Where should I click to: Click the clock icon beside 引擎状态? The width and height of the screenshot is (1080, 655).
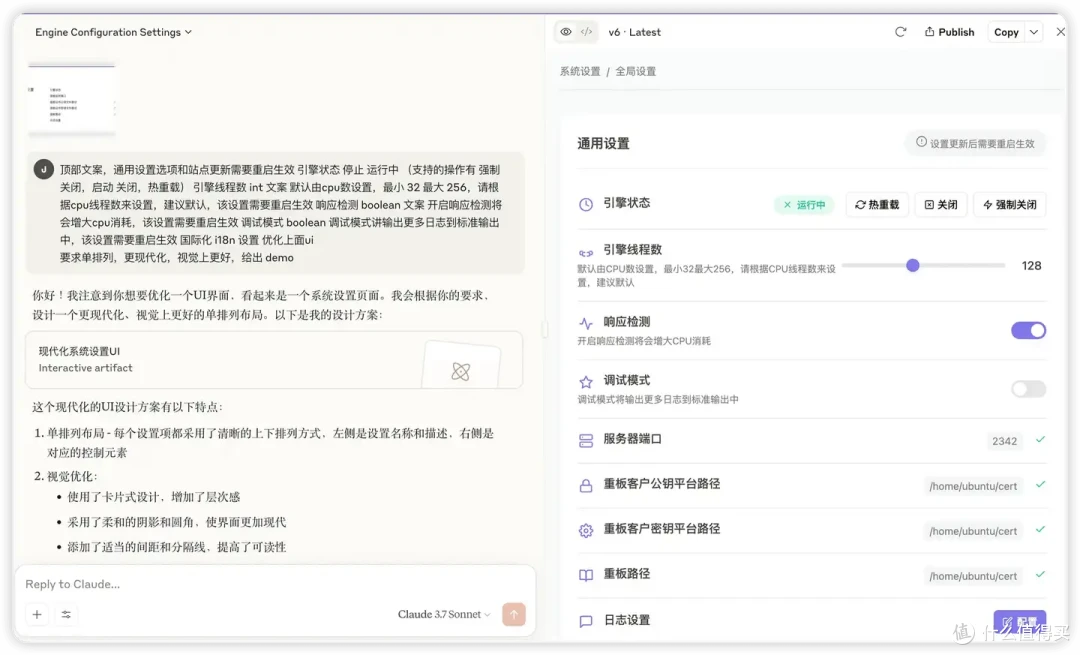click(x=585, y=205)
